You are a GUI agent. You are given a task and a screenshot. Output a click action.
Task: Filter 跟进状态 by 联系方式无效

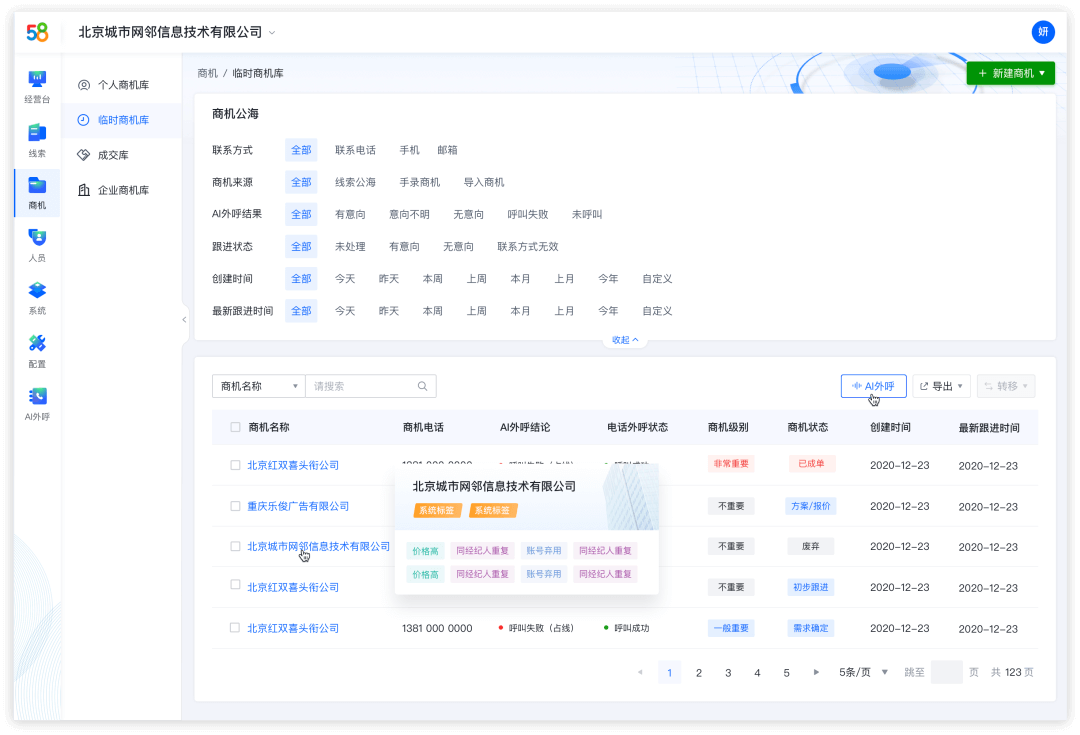[x=528, y=247]
